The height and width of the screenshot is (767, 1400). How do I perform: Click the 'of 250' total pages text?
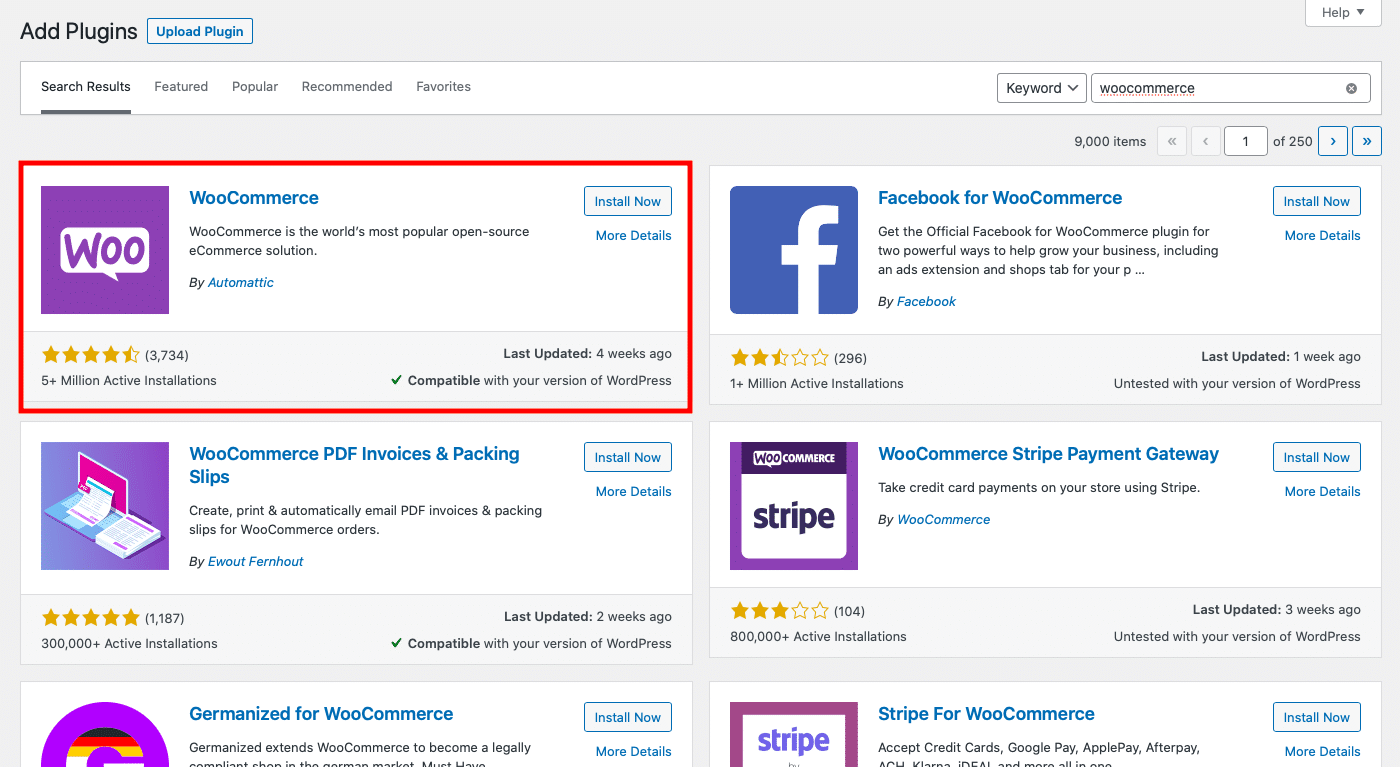click(1293, 142)
